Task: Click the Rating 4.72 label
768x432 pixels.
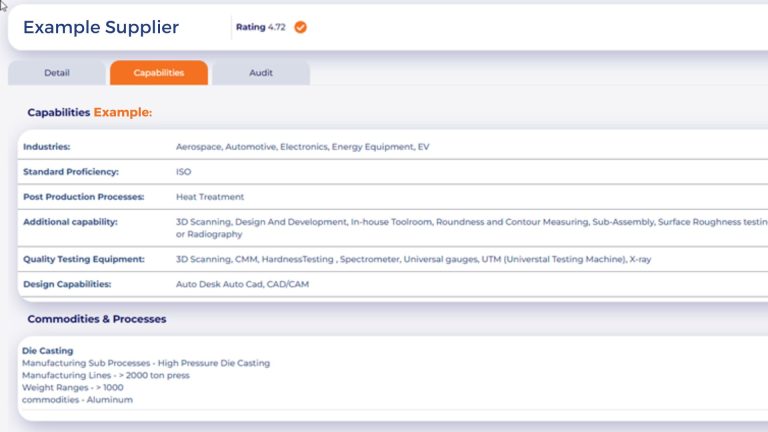Action: (260, 27)
